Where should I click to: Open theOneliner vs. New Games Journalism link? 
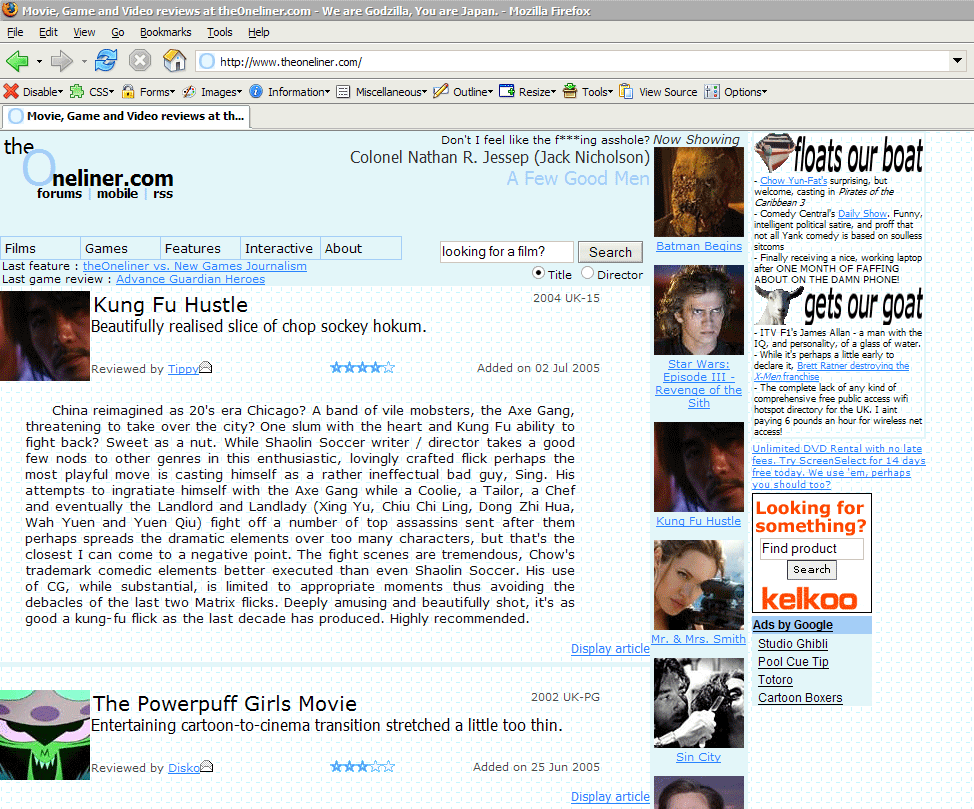click(194, 266)
